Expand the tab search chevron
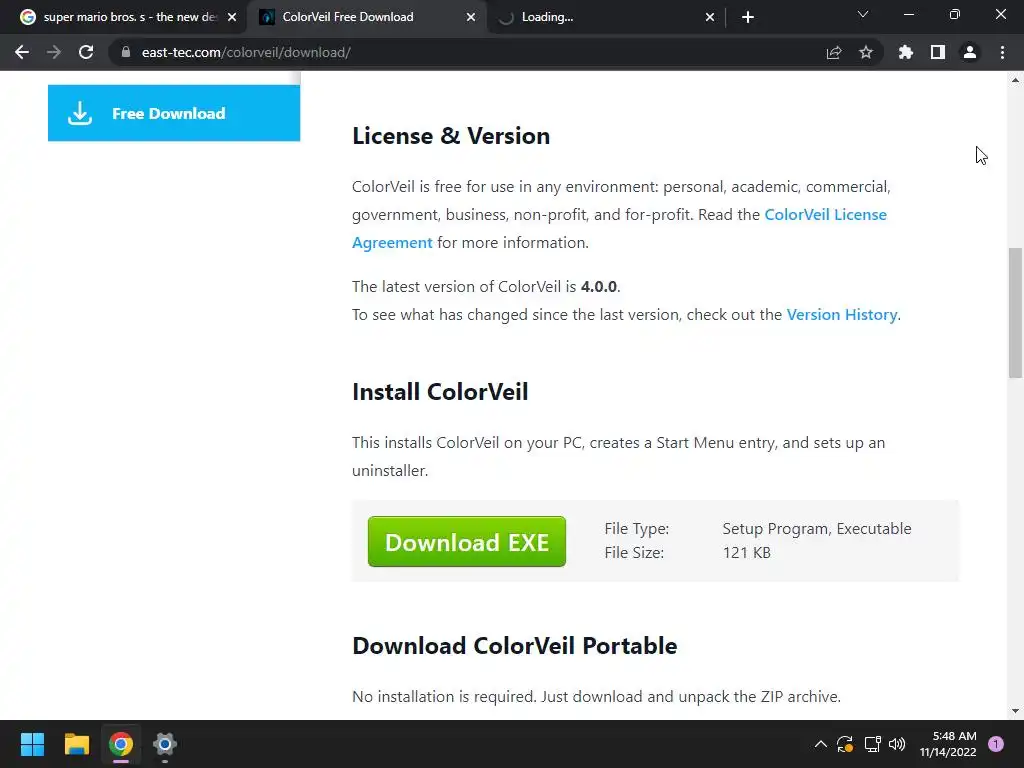The height and width of the screenshot is (768, 1024). coord(863,15)
